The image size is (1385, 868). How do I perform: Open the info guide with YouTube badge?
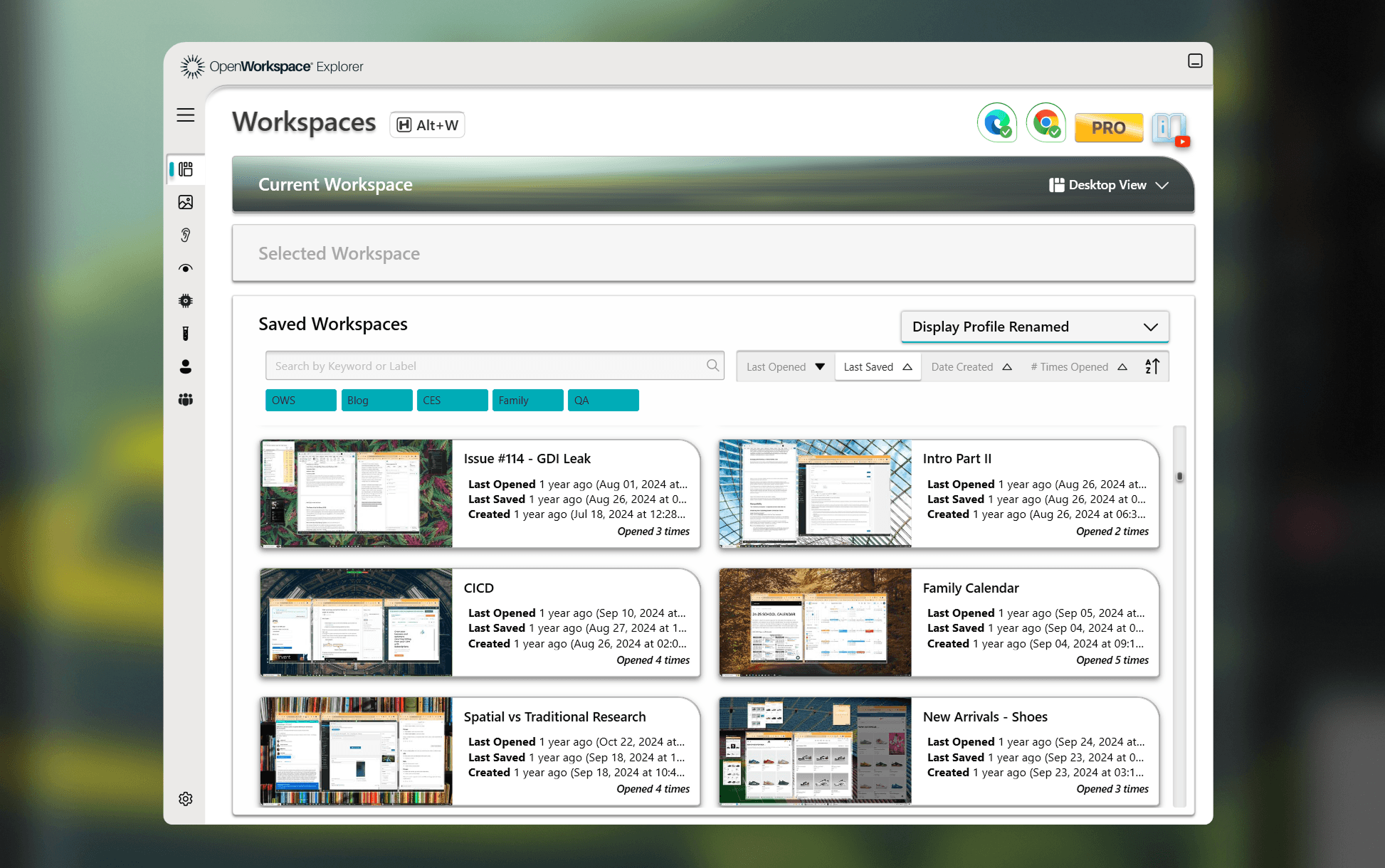click(1170, 129)
